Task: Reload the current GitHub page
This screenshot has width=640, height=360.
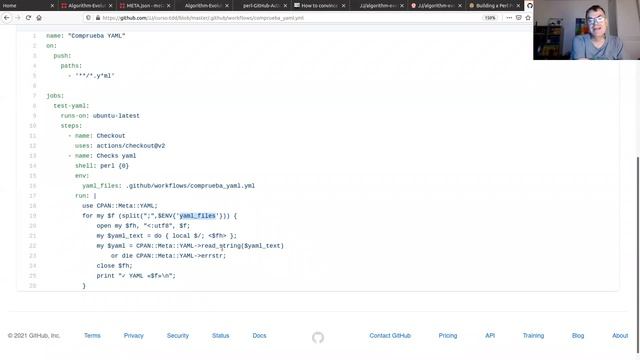Action: pos(28,18)
